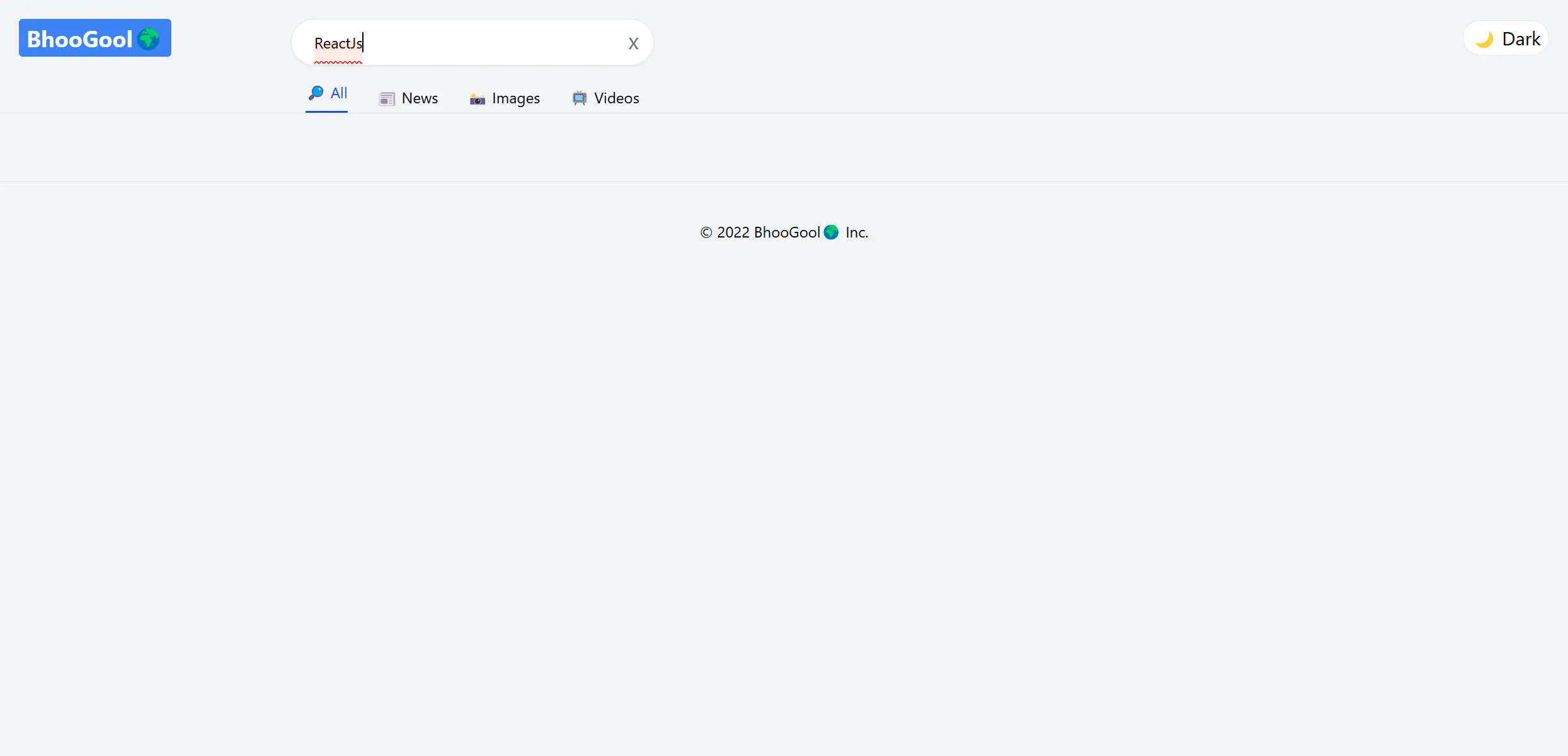Screen dimensions: 1568x756
Task: Click the movie camera icon next to Videos
Action: tap(579, 98)
